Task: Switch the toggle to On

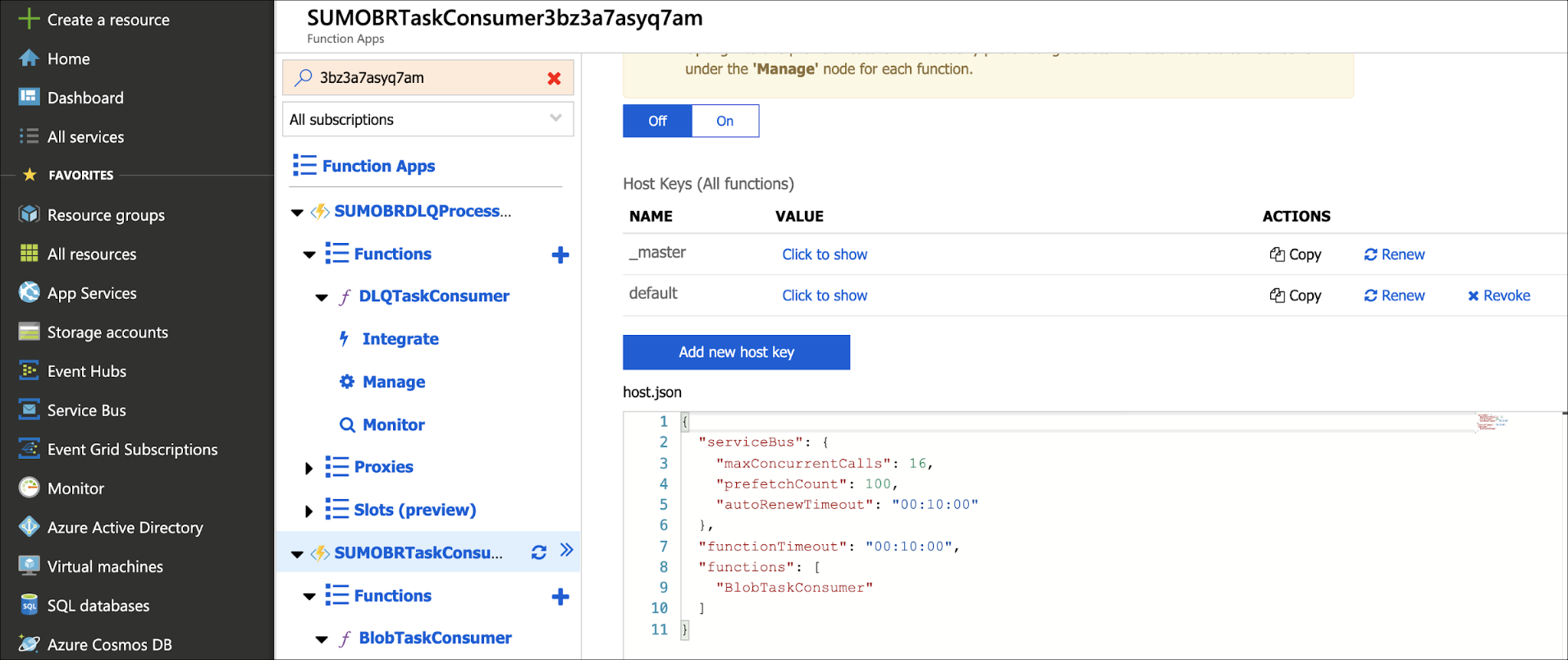Action: [725, 121]
